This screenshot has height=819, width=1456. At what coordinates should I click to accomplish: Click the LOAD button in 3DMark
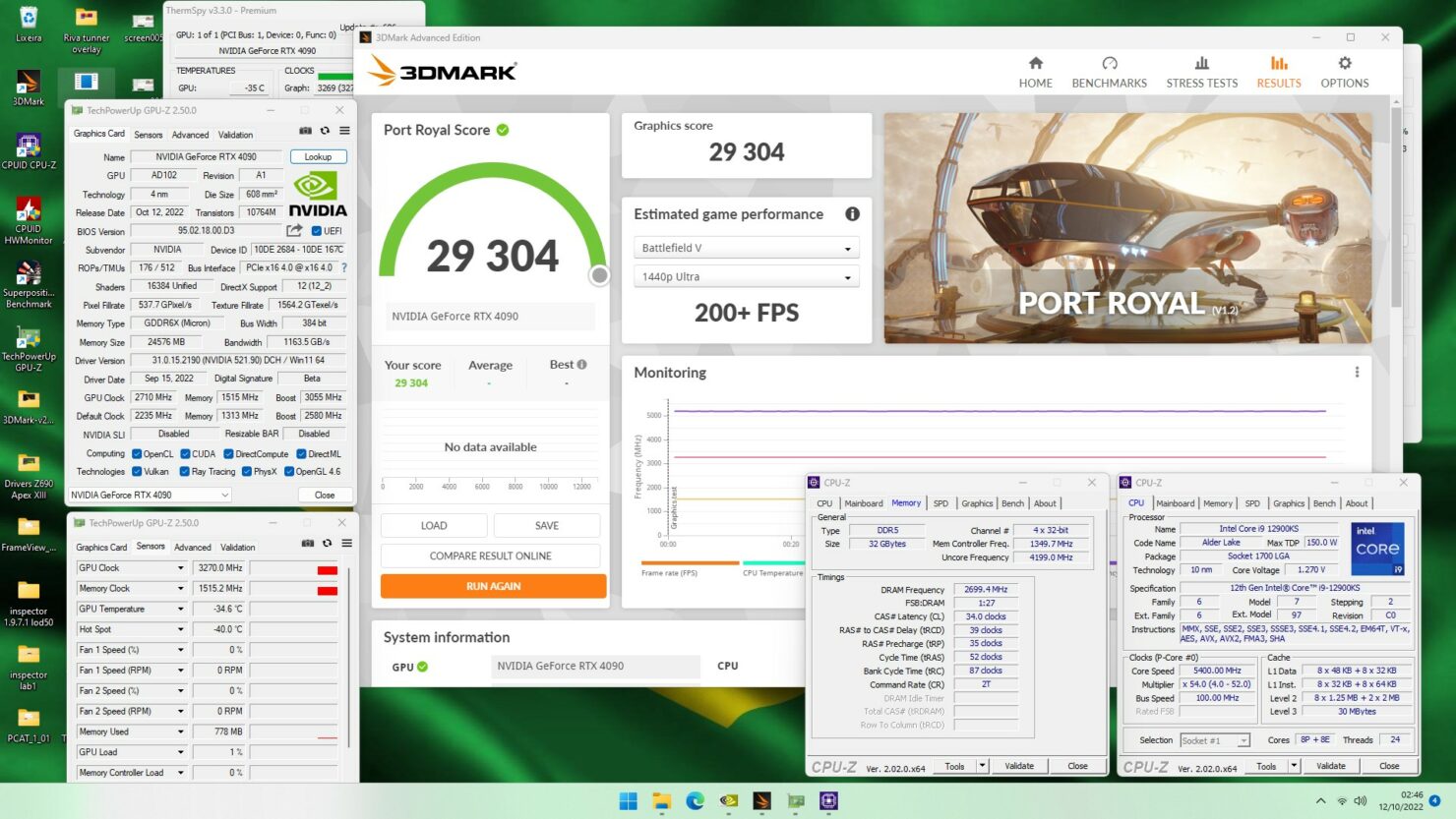(x=434, y=526)
